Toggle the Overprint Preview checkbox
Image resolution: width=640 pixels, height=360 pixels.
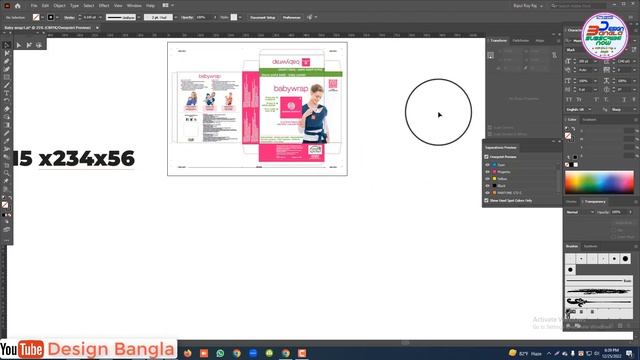[486, 157]
